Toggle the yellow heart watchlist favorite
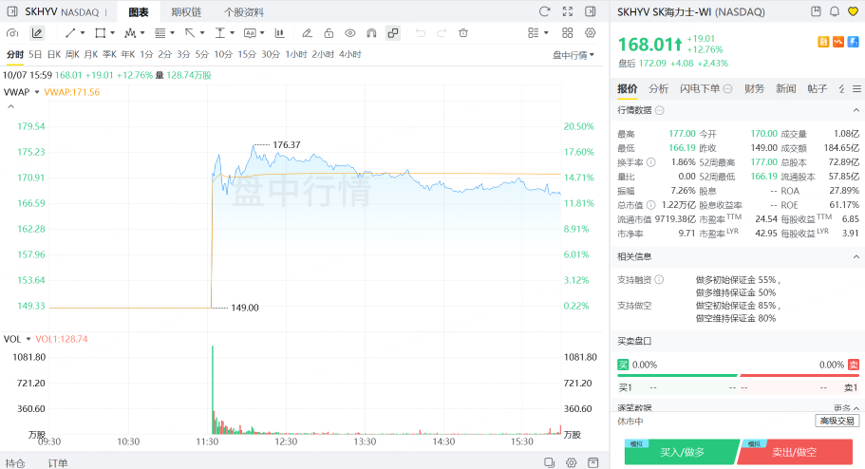Viewport: 865px width, 469px height. click(x=853, y=12)
